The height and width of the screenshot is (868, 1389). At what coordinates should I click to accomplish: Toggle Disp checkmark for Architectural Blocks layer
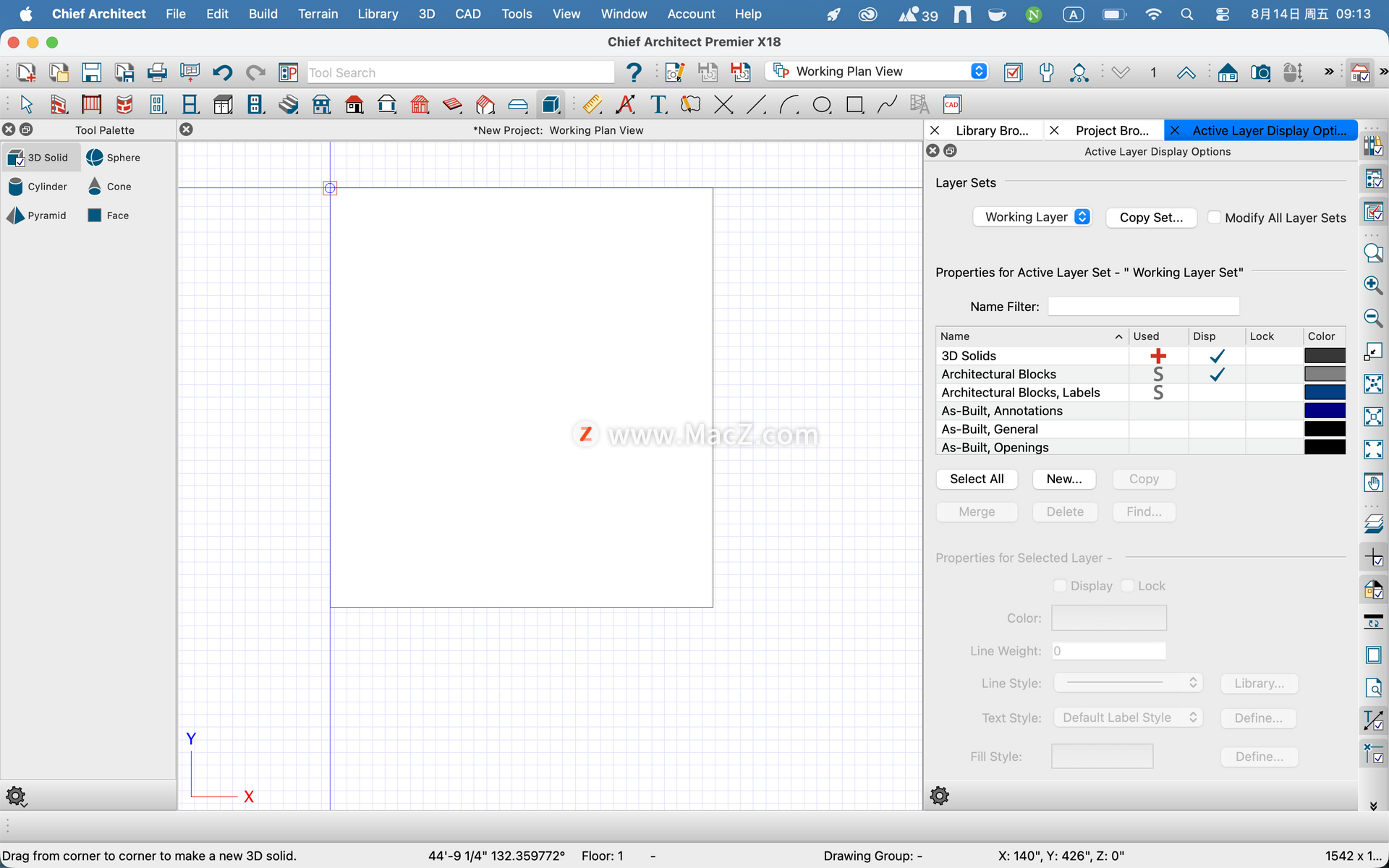click(x=1217, y=374)
